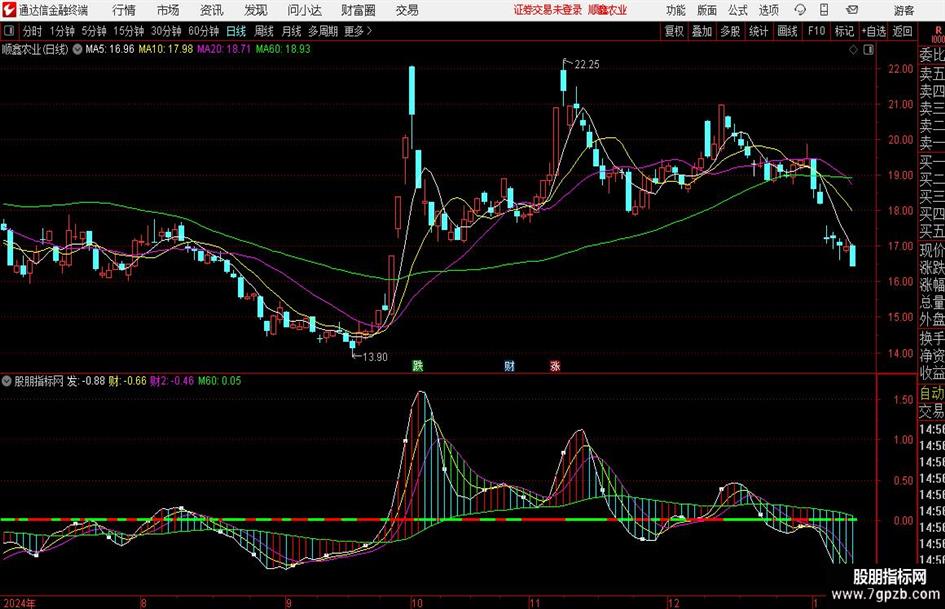The height and width of the screenshot is (609, 945).
Task: Switch to 月线 monthly period tab
Action: tap(291, 31)
